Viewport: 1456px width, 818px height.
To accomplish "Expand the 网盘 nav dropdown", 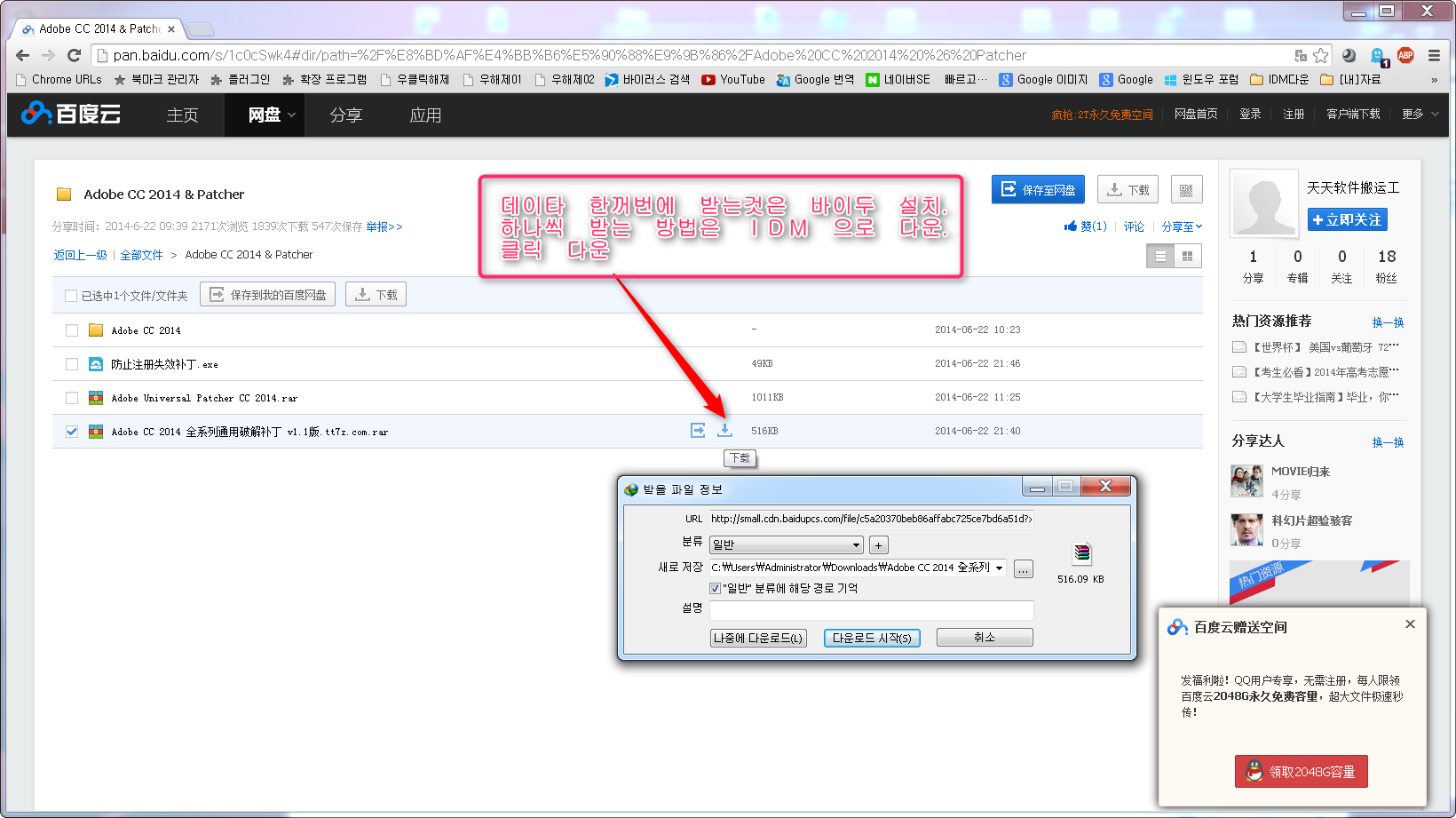I will pos(291,115).
